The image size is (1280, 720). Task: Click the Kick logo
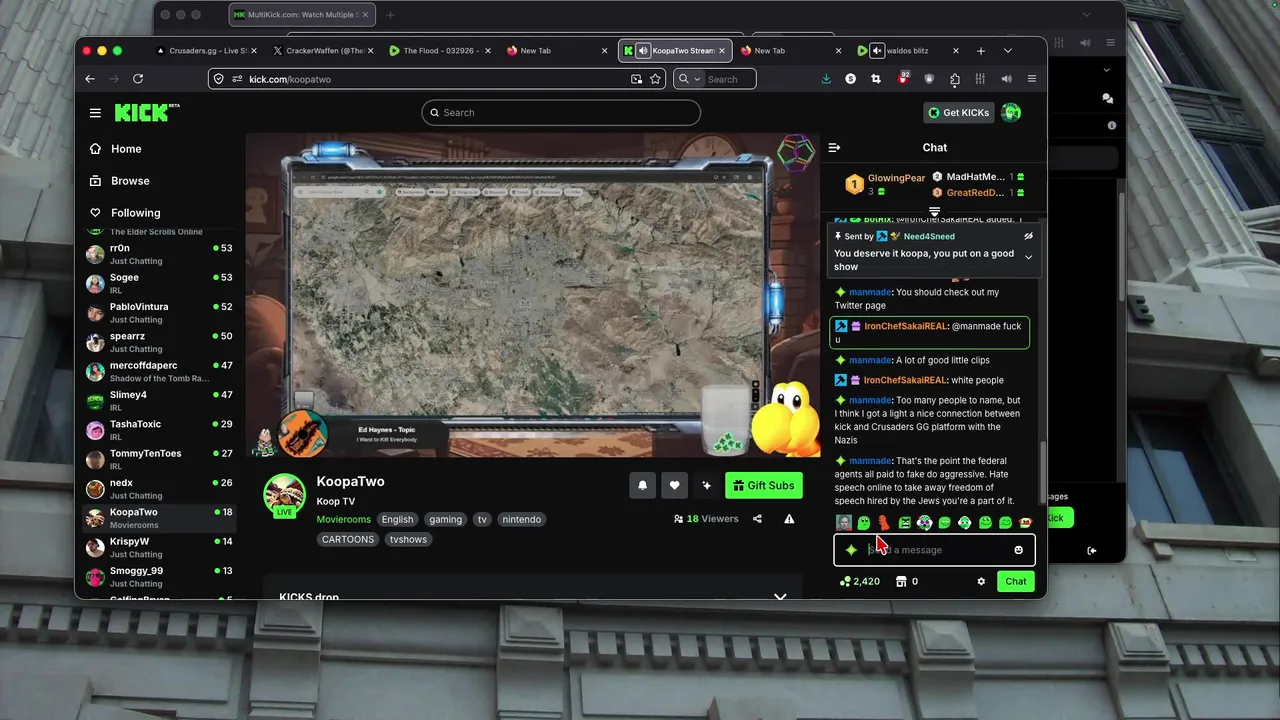click(x=147, y=112)
